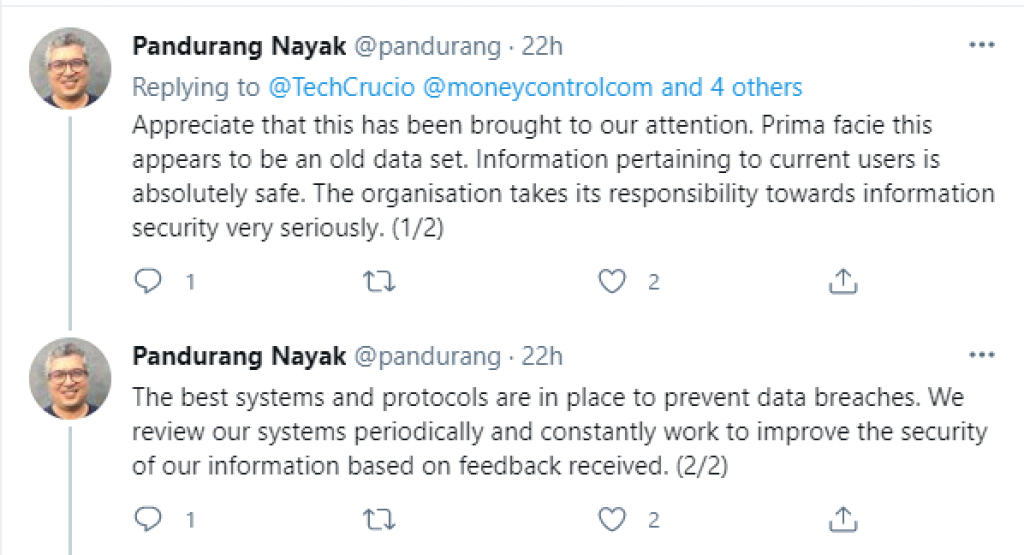Viewport: 1024px width, 555px height.
Task: Click @pandurang handle on second tweet
Action: point(427,356)
